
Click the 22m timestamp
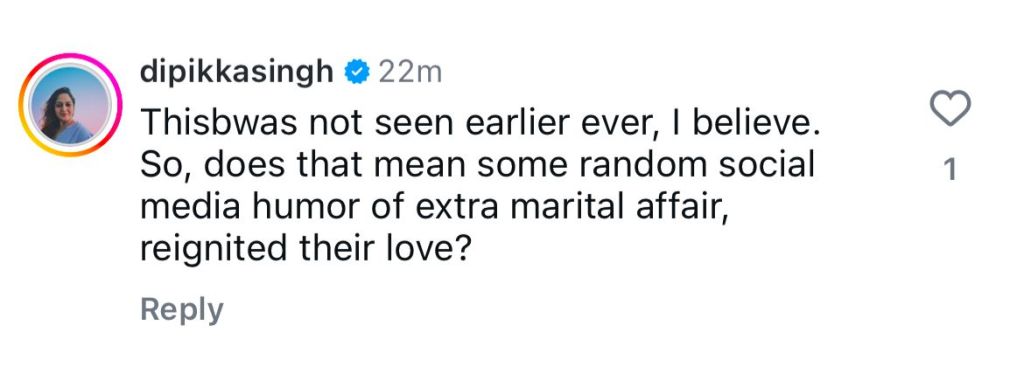pos(409,73)
